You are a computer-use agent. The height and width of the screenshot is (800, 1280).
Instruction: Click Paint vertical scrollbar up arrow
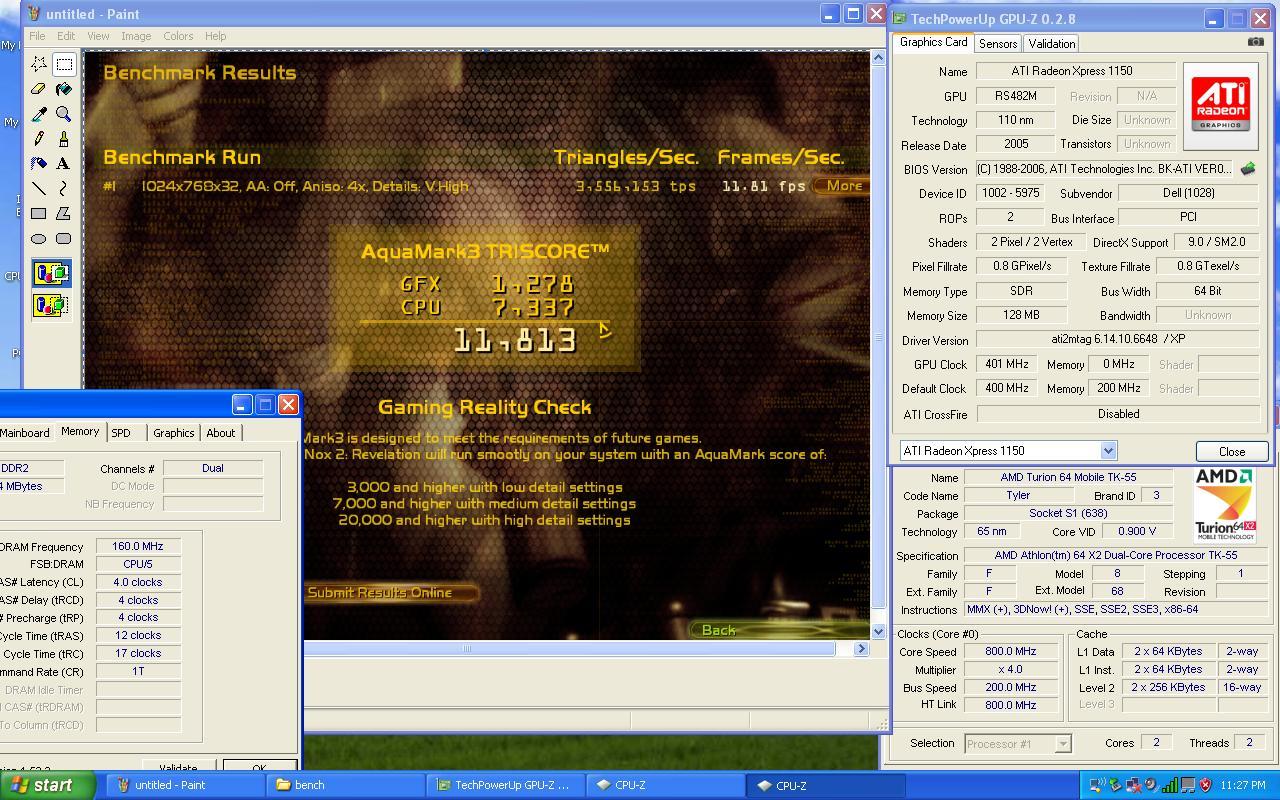878,58
